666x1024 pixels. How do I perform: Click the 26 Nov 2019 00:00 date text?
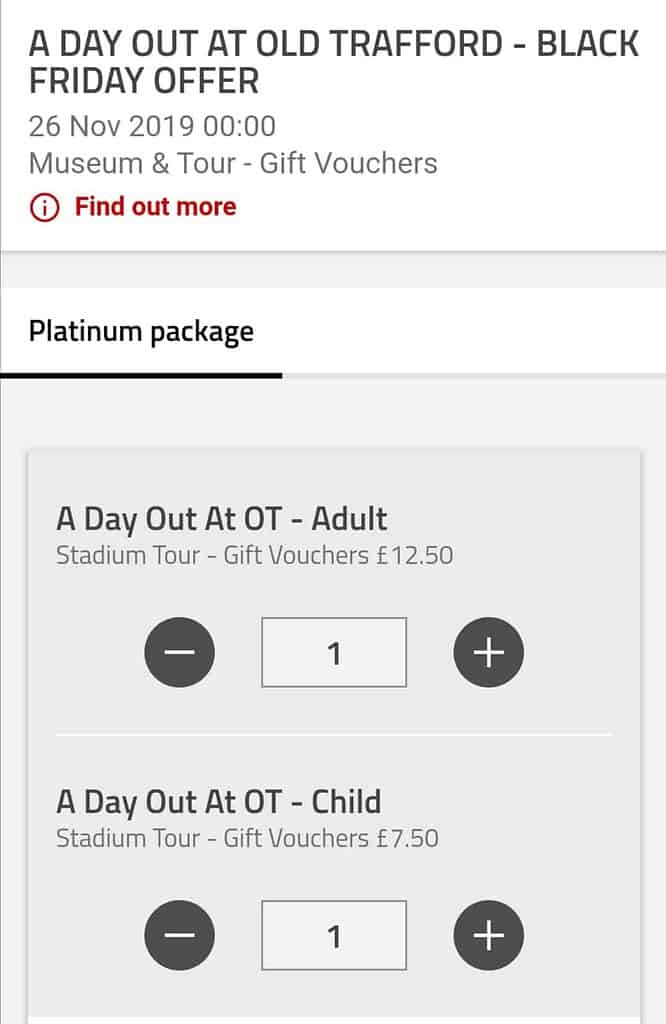(x=152, y=126)
